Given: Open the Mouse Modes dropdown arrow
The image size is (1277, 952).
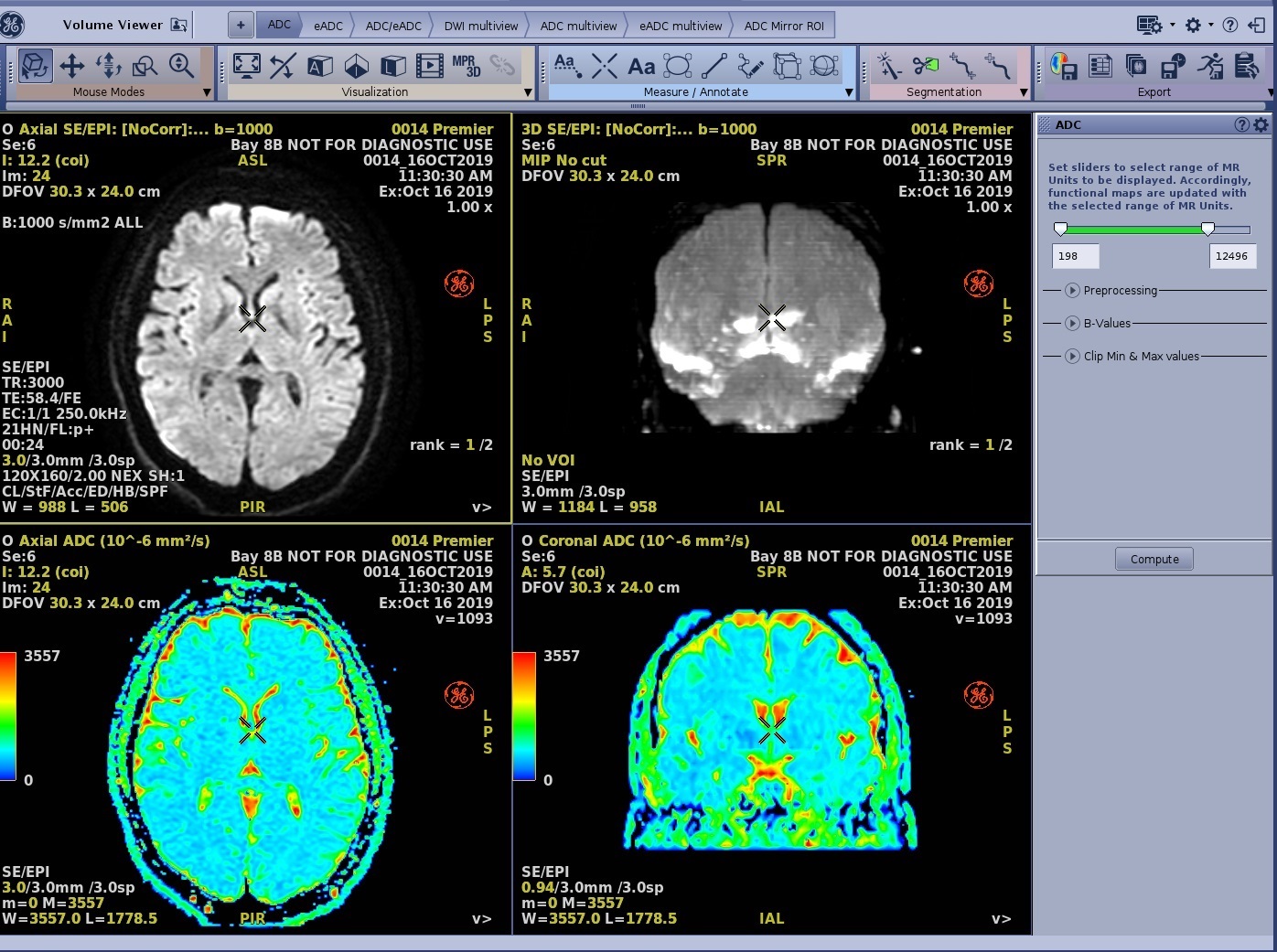Looking at the screenshot, I should click(x=207, y=92).
